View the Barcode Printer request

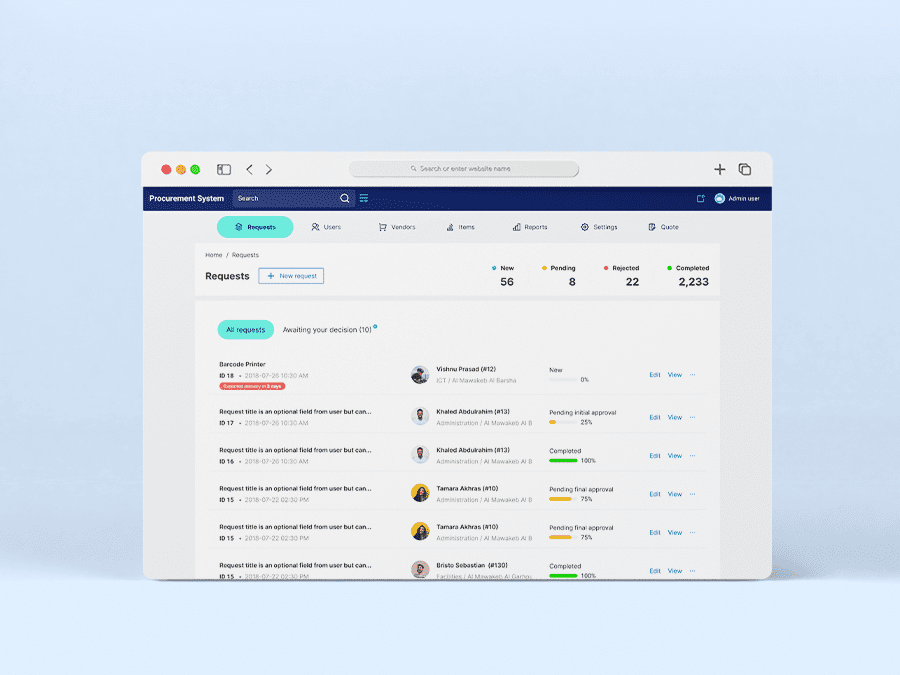674,375
